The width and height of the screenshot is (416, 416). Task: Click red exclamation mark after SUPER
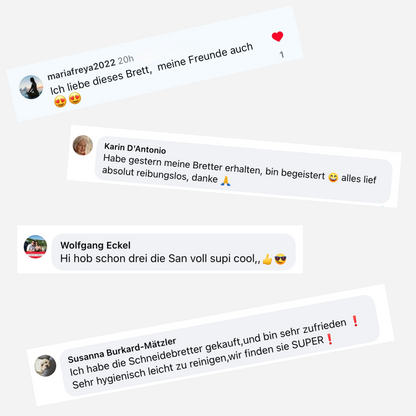[329, 339]
